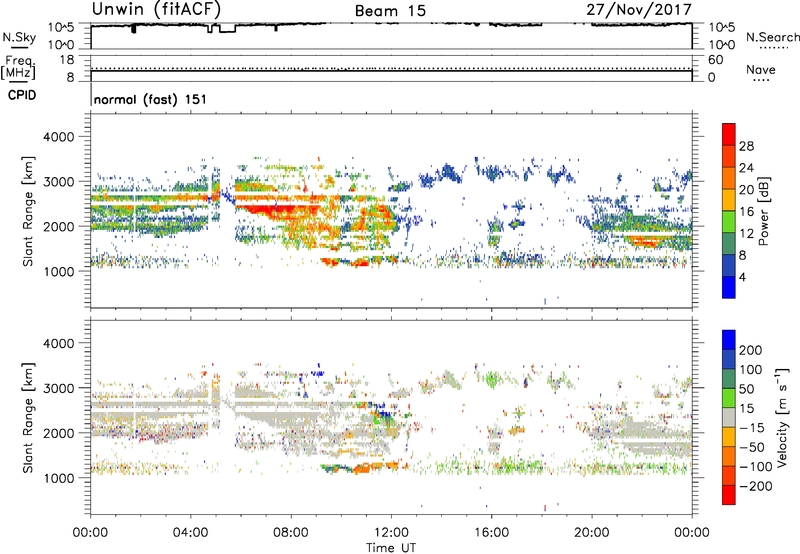Click the '08:00' time tick label

pos(291,533)
